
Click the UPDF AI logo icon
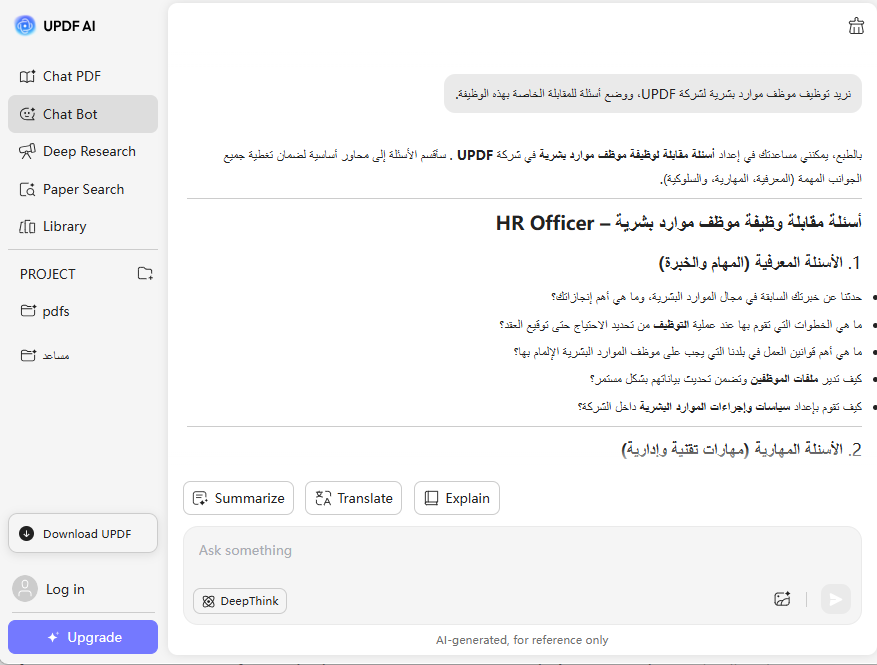(x=25, y=26)
